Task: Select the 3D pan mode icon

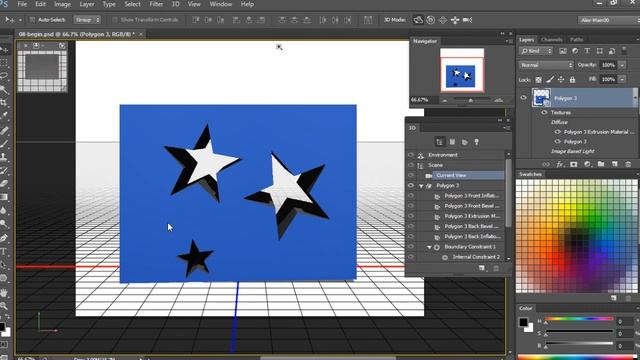Action: click(443, 20)
